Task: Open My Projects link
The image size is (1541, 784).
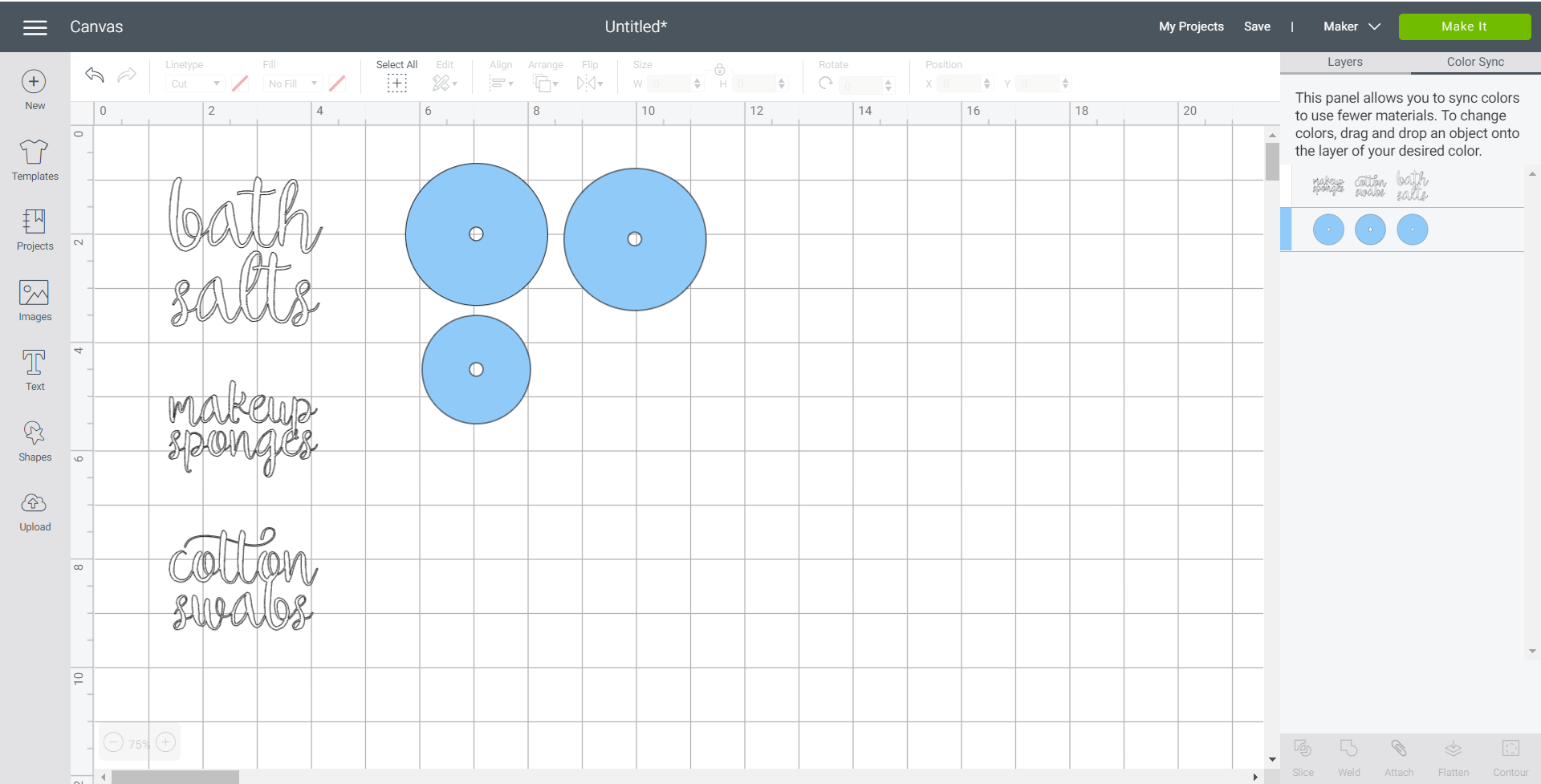Action: (x=1191, y=26)
